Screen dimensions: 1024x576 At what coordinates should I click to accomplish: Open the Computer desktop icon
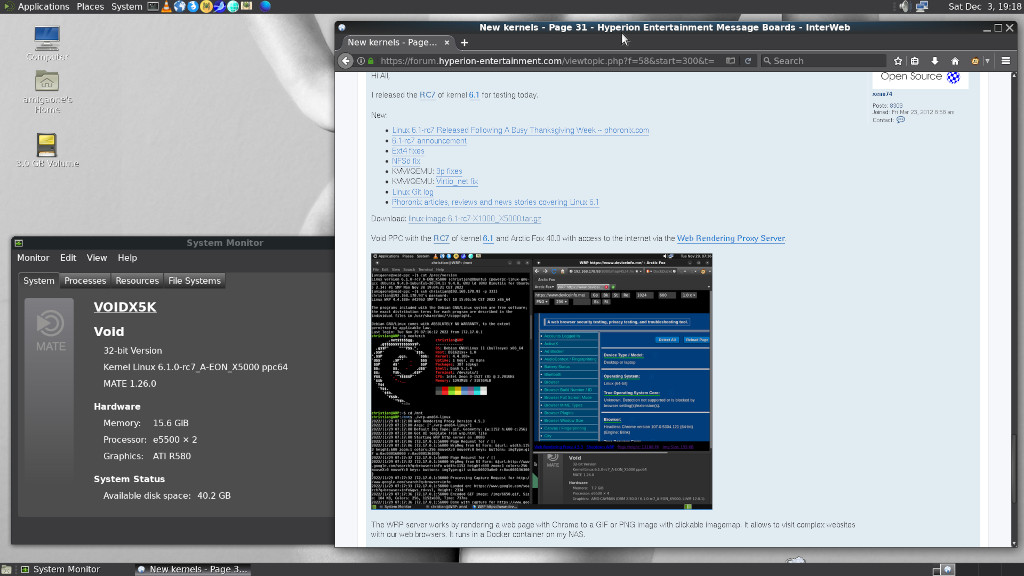point(47,43)
